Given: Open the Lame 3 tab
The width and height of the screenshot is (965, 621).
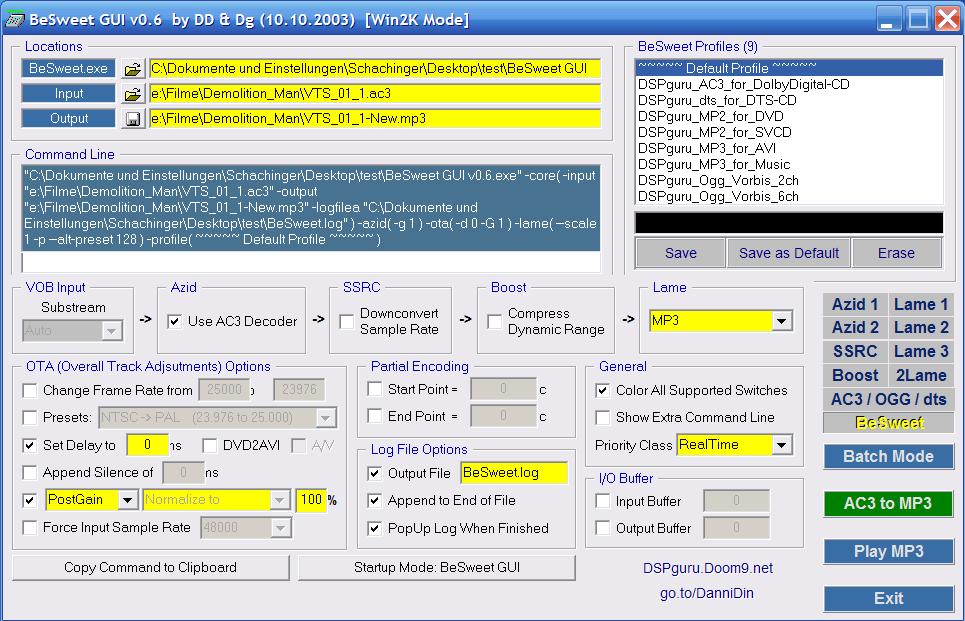Looking at the screenshot, I should point(921,351).
